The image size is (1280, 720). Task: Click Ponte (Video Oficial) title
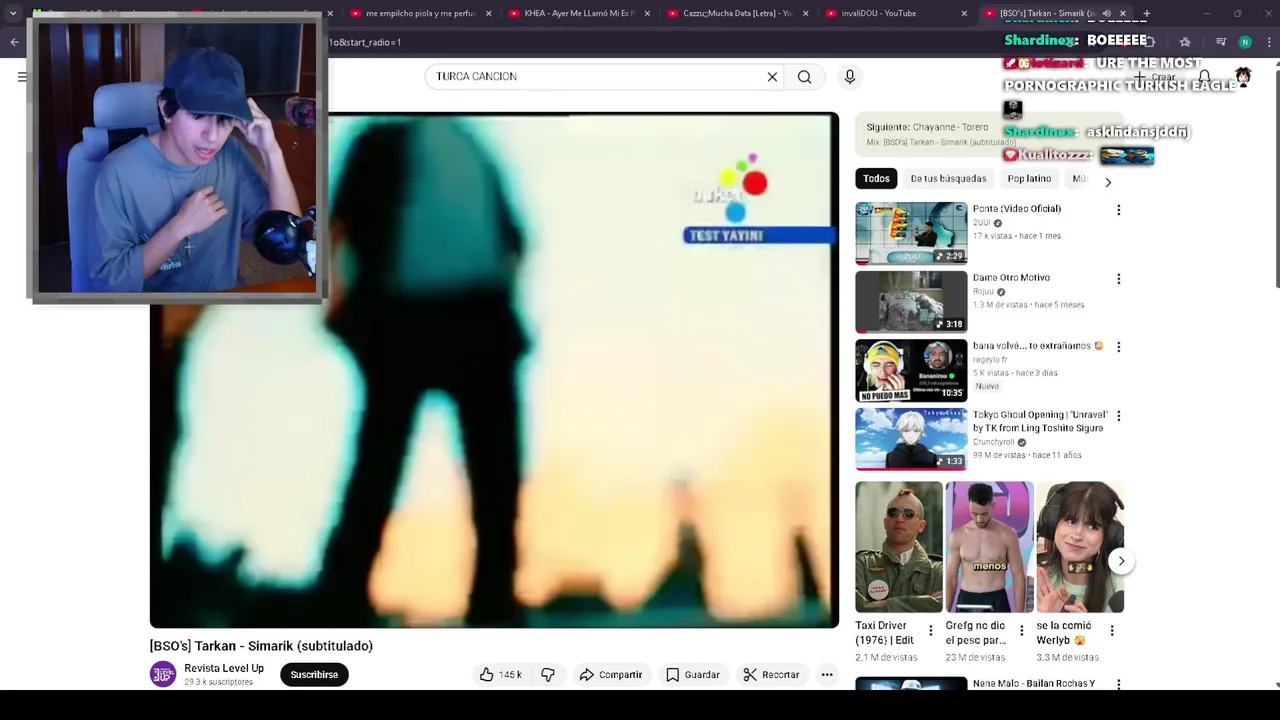(1017, 209)
